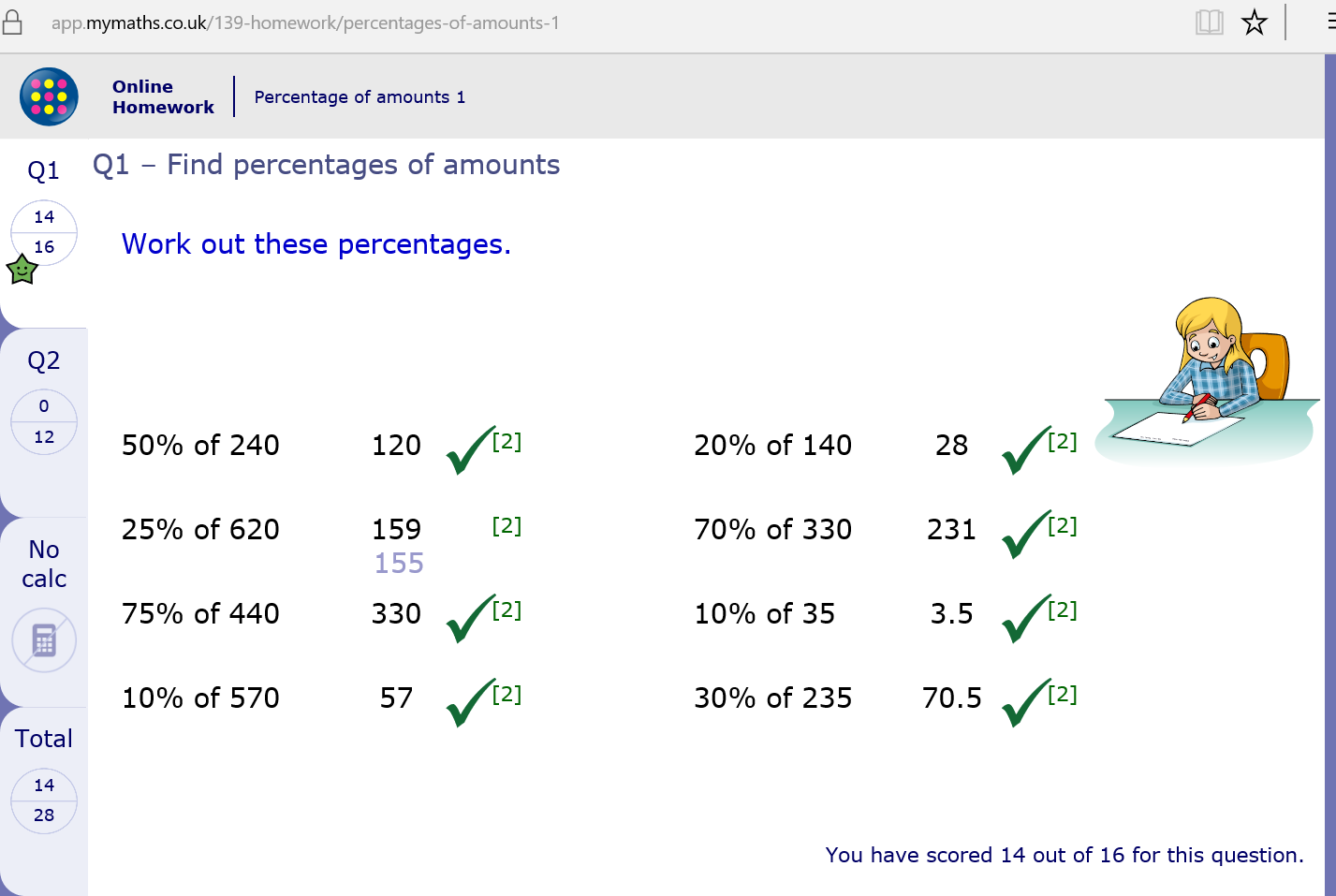Click the no calculator icon
This screenshot has width=1336, height=896.
coord(44,640)
